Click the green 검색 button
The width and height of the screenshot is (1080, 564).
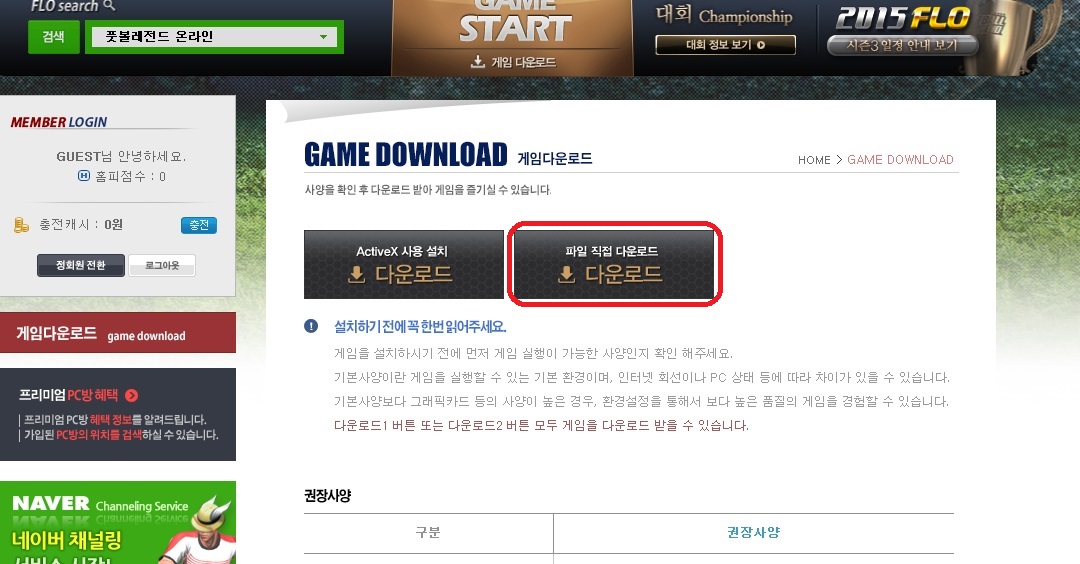pos(54,36)
